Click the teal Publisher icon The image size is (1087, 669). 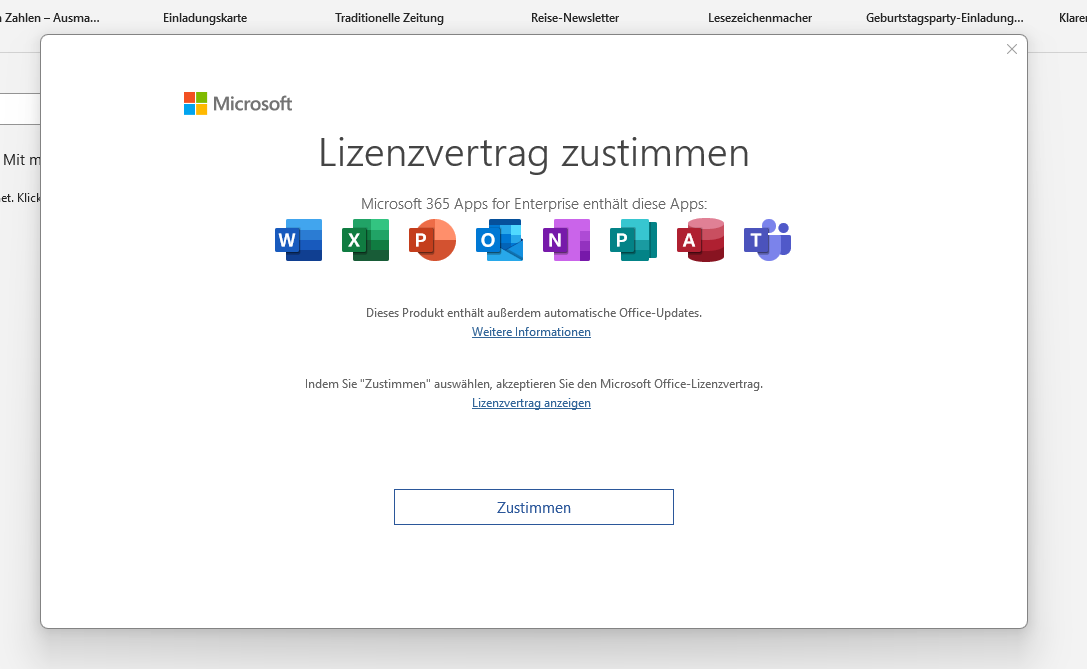(x=633, y=240)
